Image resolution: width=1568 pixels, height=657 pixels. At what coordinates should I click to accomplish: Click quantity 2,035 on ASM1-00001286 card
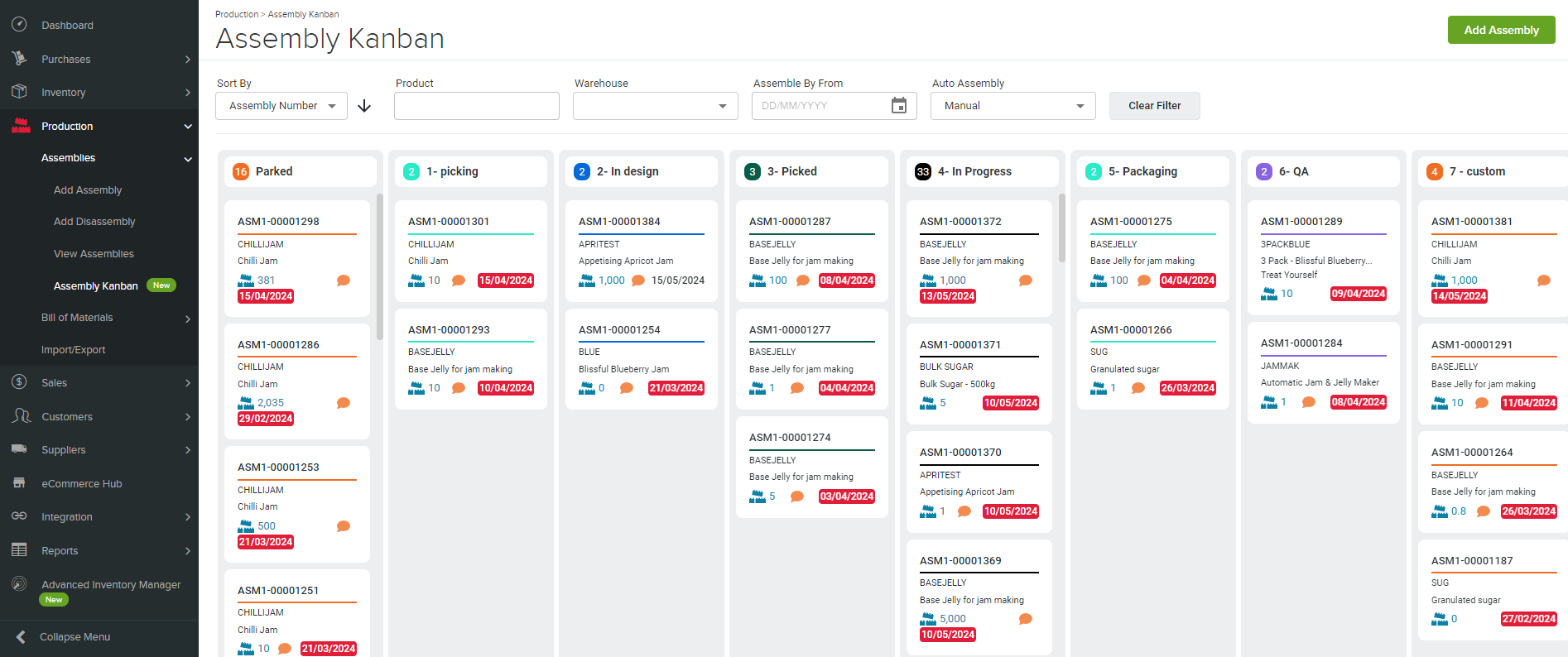(271, 403)
